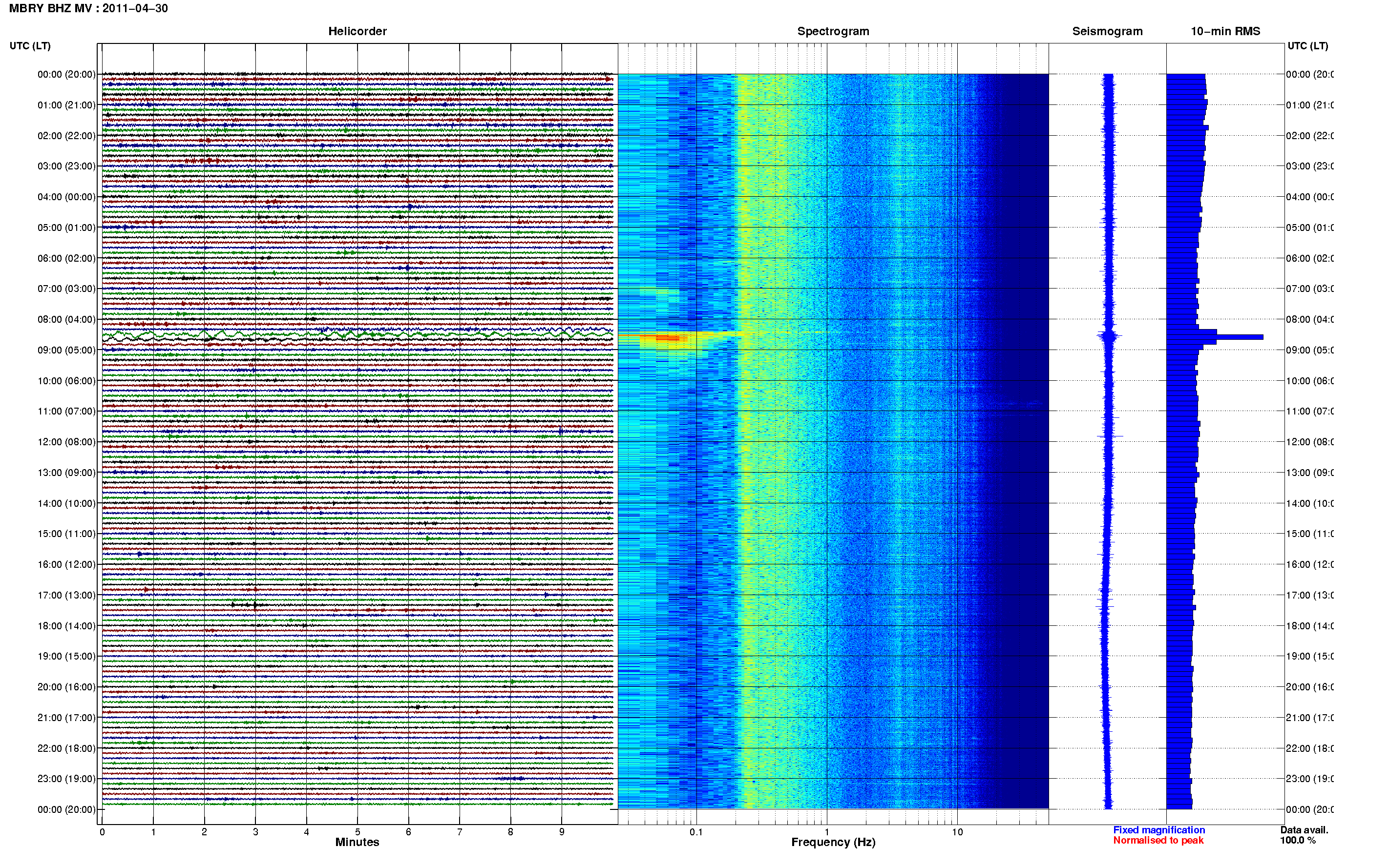This screenshot has width=1389, height=868.
Task: Select the 17:00 (13:00) left axis label
Action: (x=66, y=595)
